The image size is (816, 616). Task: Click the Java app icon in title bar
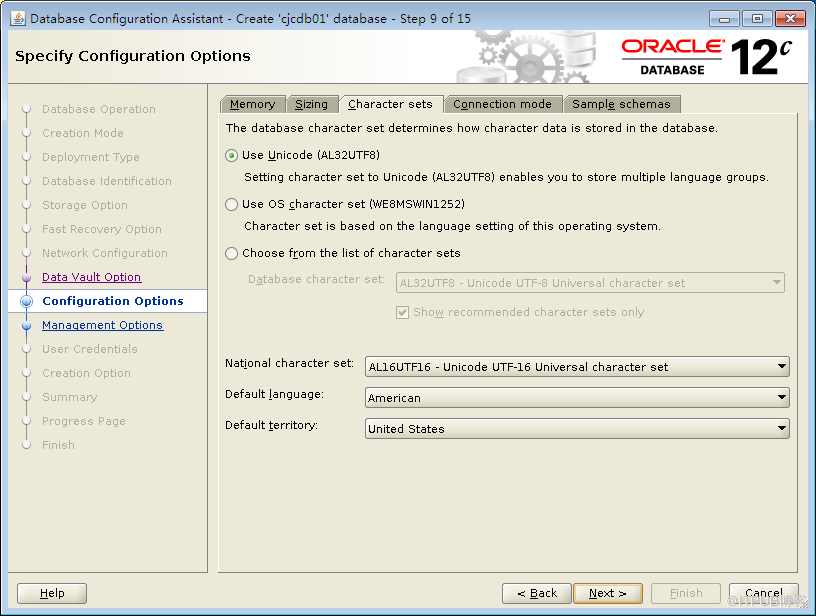click(x=18, y=19)
